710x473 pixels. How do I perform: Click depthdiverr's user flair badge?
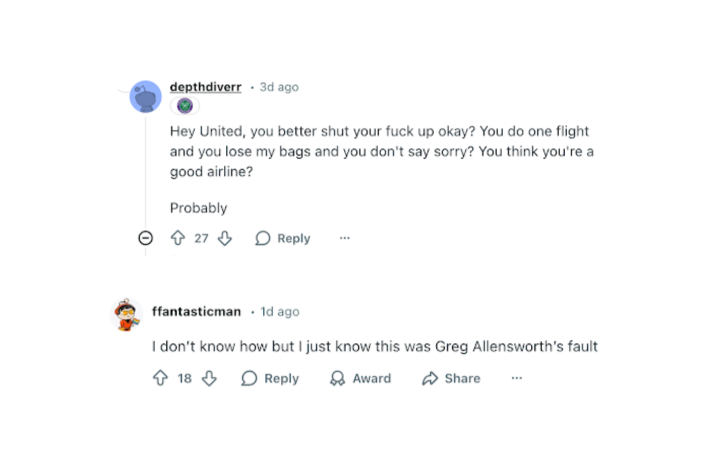click(184, 106)
